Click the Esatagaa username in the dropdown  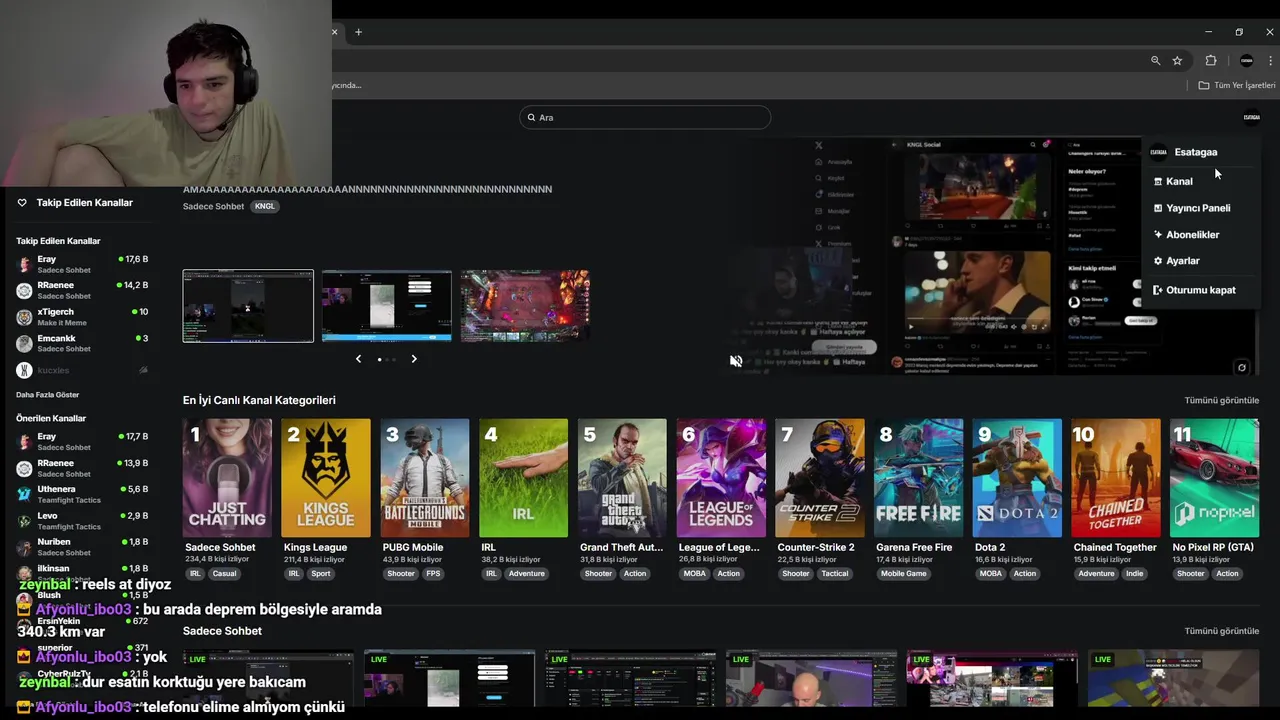[1195, 152]
